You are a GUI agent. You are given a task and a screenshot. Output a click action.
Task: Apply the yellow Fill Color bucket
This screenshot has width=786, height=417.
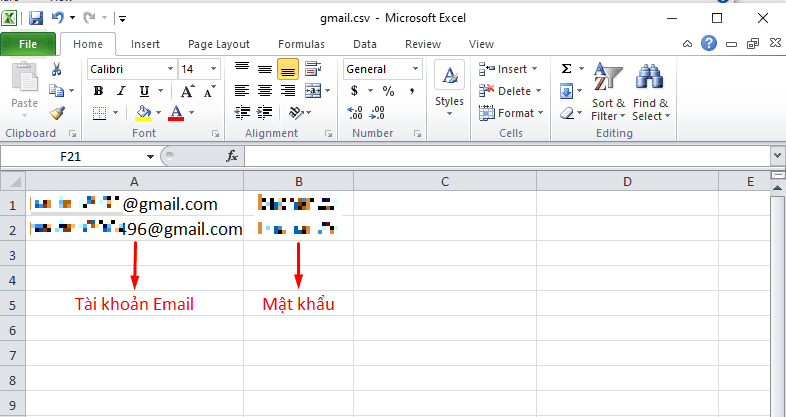(x=143, y=113)
